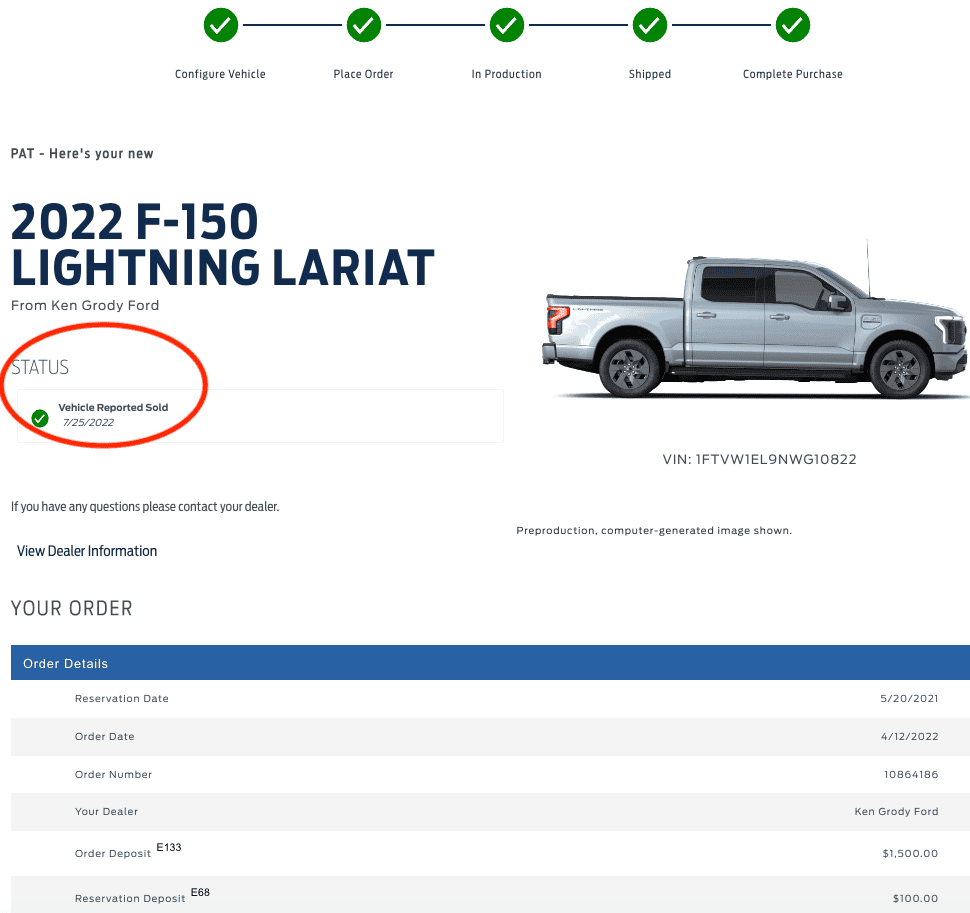
Task: Click the Vehicle Reported Sold status text
Action: [x=113, y=408]
